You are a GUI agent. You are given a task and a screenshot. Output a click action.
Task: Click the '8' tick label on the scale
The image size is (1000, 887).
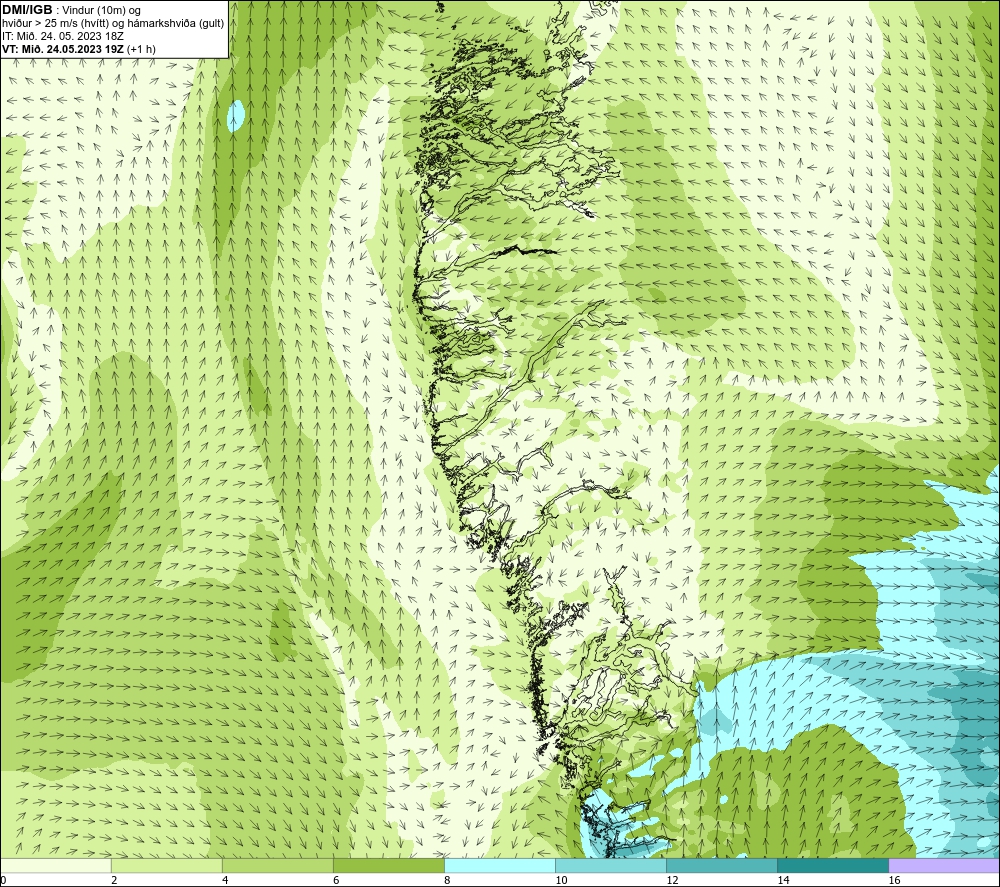coord(447,881)
